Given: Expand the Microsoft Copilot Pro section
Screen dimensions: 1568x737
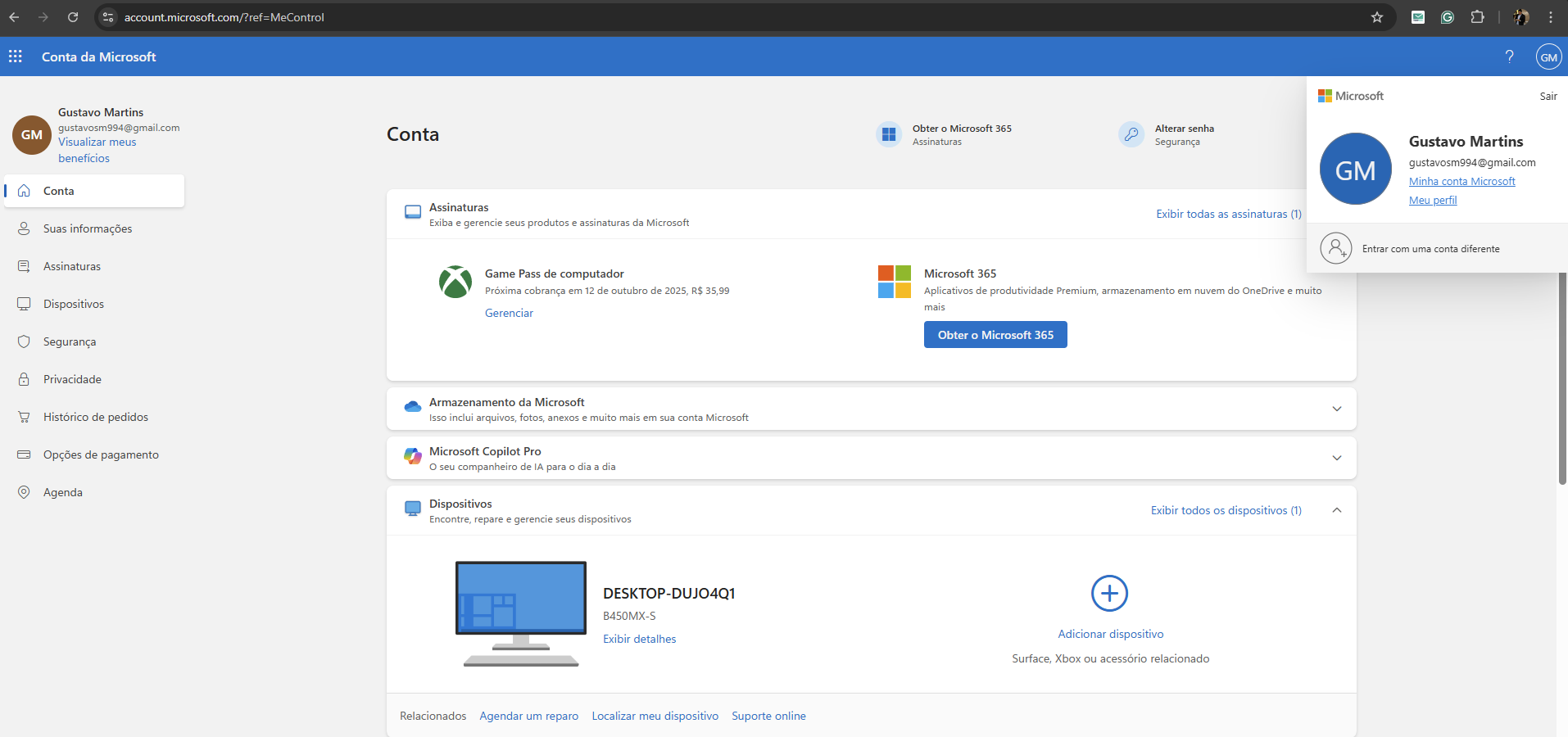Looking at the screenshot, I should click(1337, 458).
